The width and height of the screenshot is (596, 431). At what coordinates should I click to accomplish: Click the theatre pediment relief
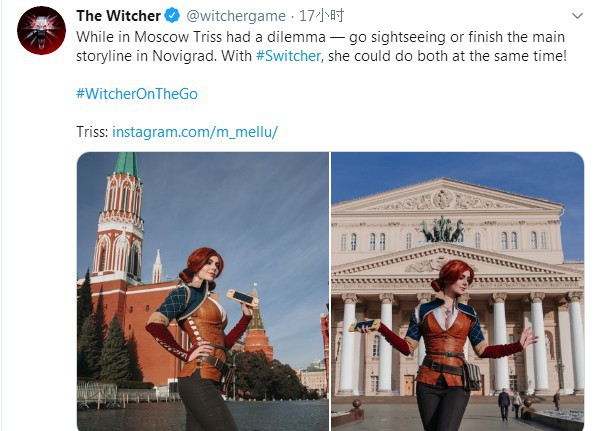pyautogui.click(x=443, y=201)
